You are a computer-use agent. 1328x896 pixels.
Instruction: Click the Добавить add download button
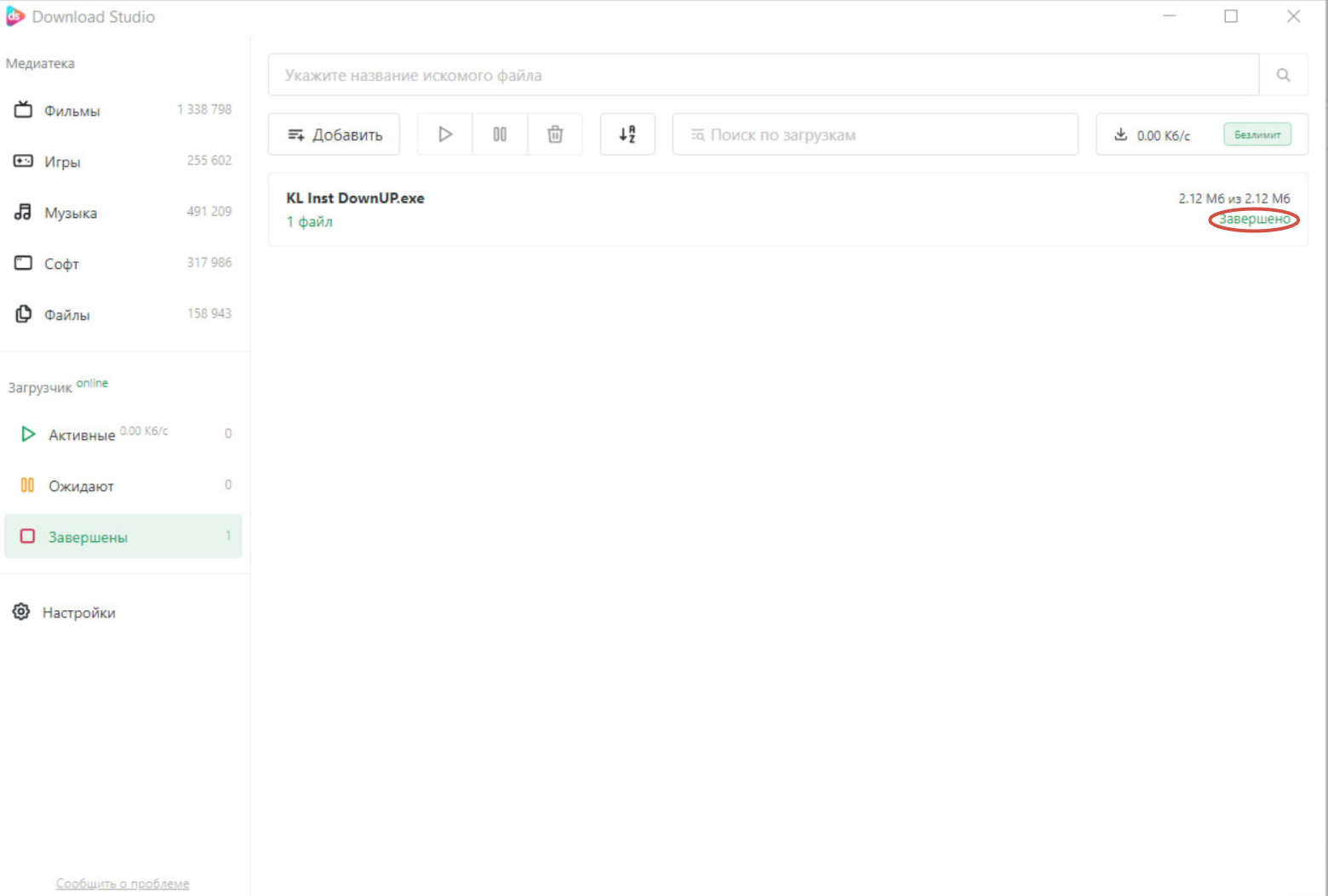(334, 134)
